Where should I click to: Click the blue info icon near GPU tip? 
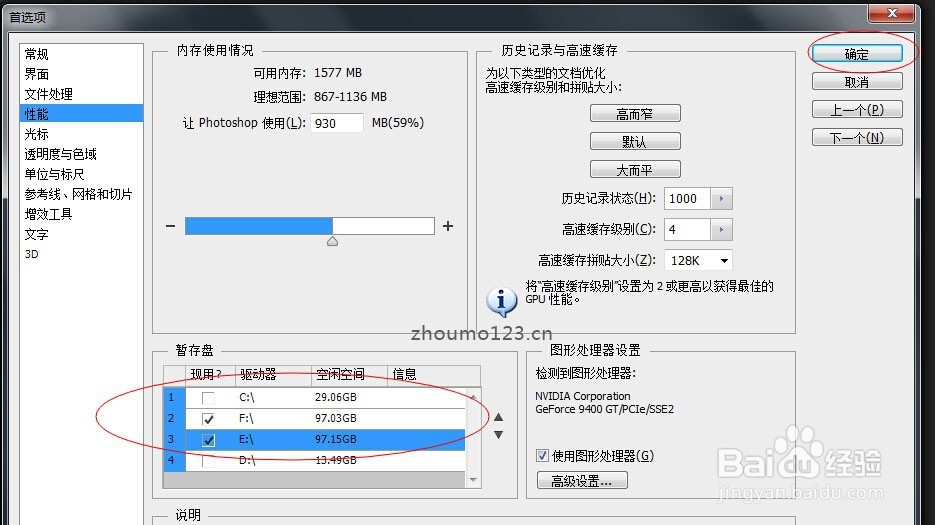[x=501, y=301]
